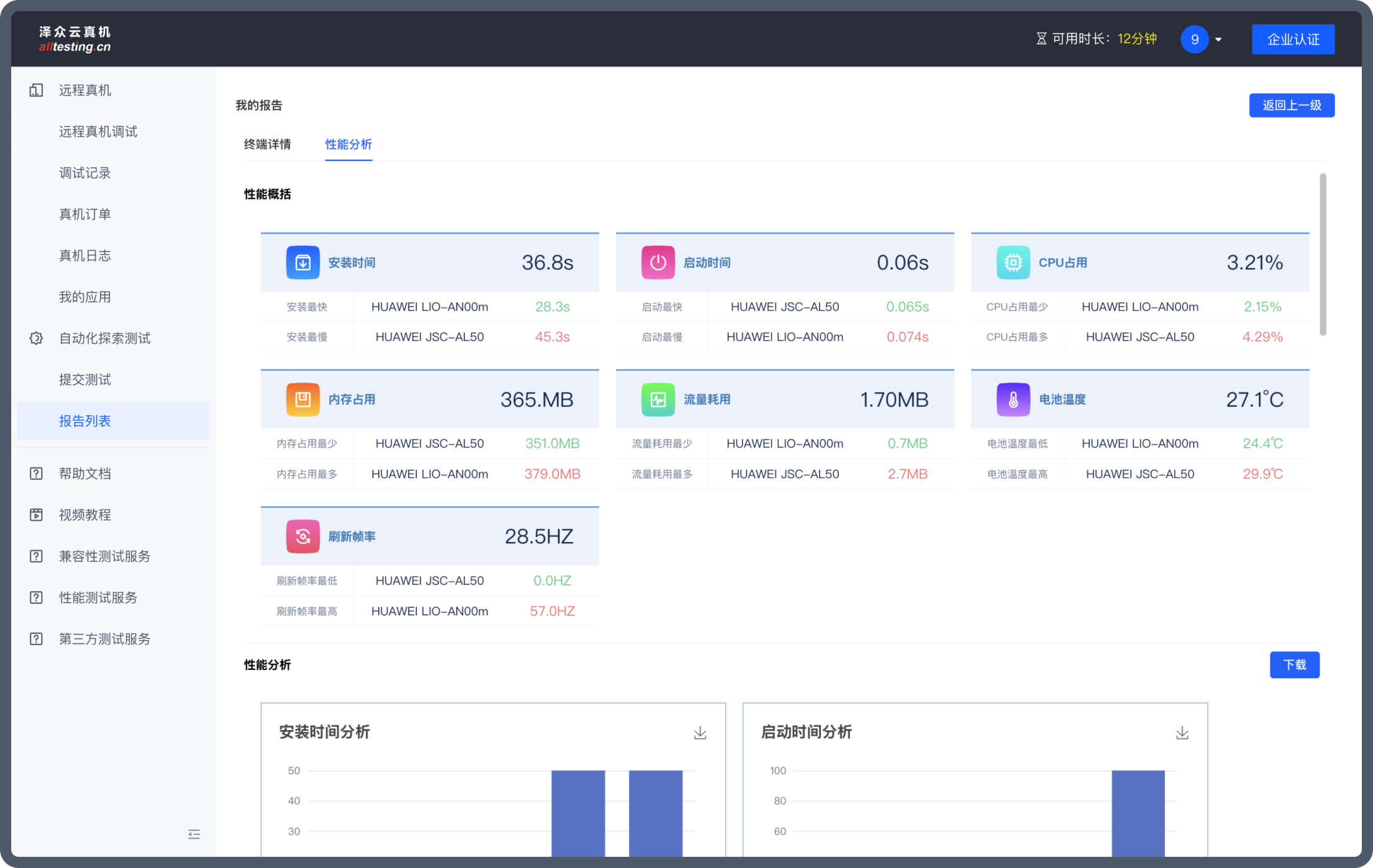
Task: Click the orange memory usage icon
Action: tap(302, 399)
